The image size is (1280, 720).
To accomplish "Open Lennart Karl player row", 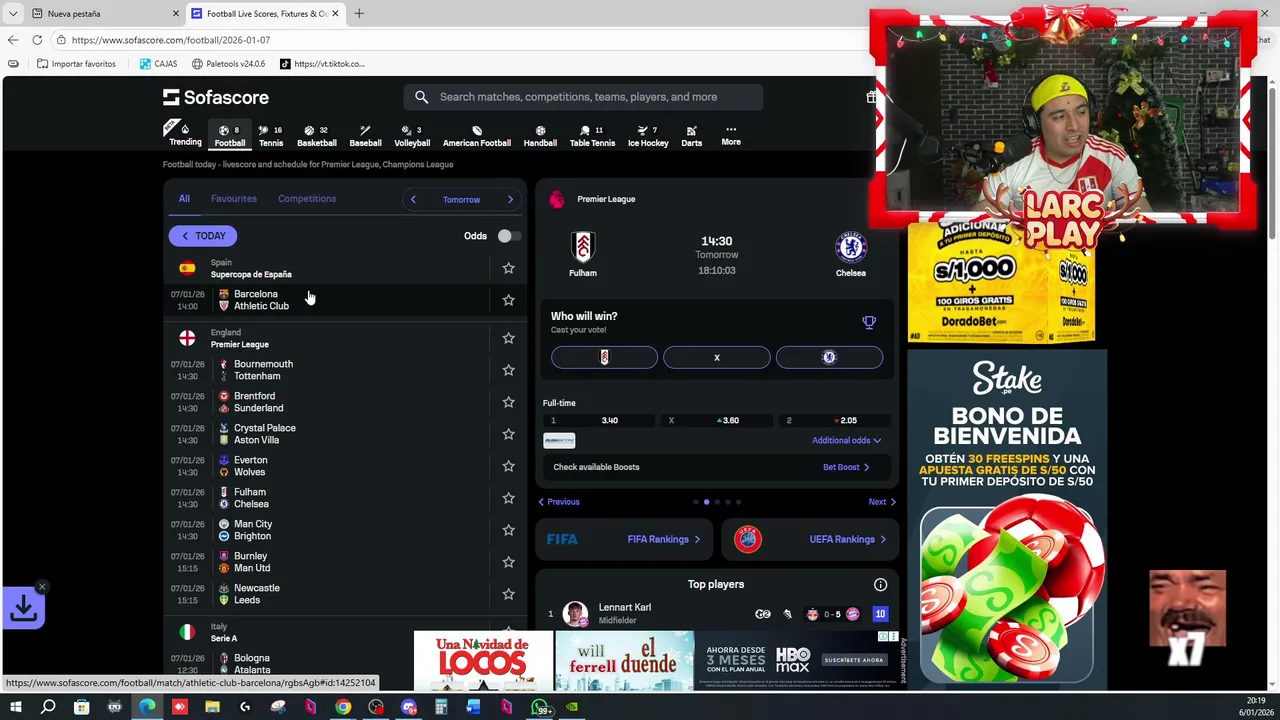I will pos(716,613).
